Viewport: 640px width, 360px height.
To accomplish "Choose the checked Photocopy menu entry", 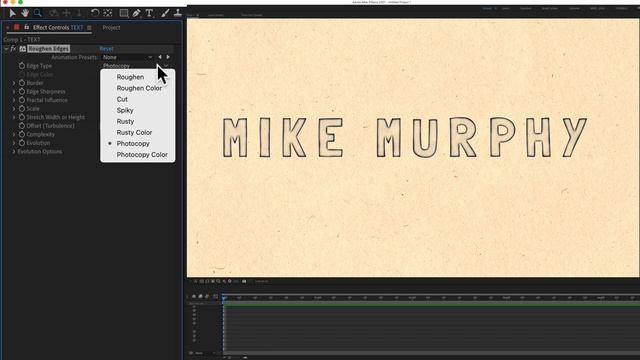I will click(138, 144).
